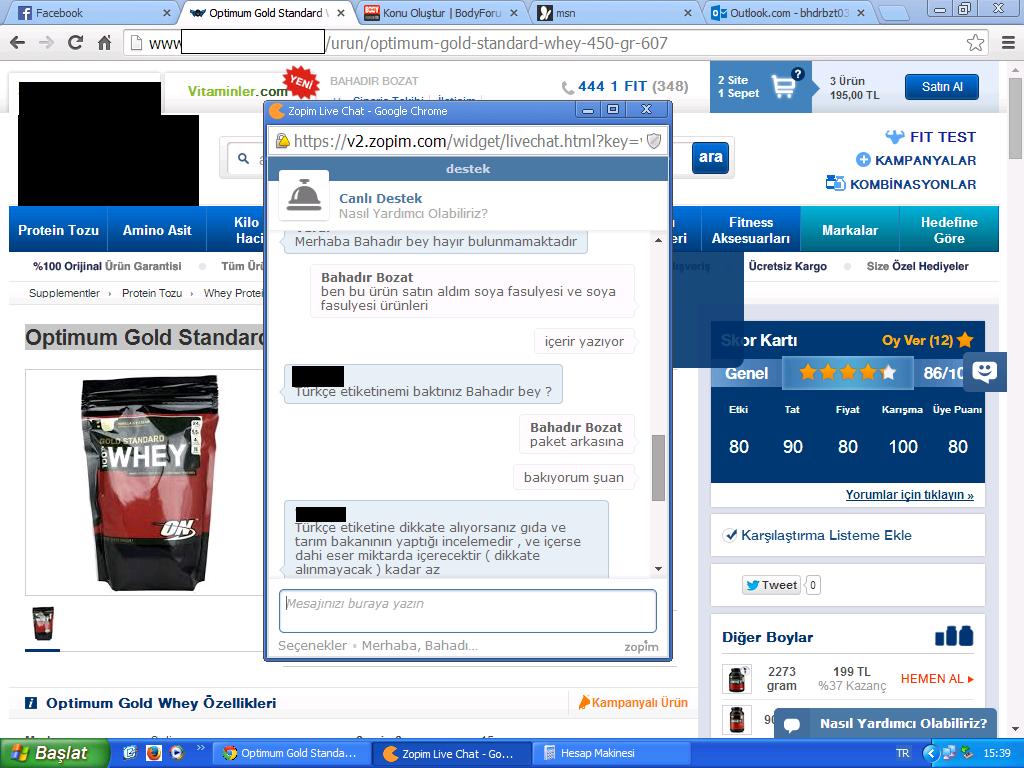
Task: Open Fitness Aksesuarları menu
Action: [x=751, y=230]
